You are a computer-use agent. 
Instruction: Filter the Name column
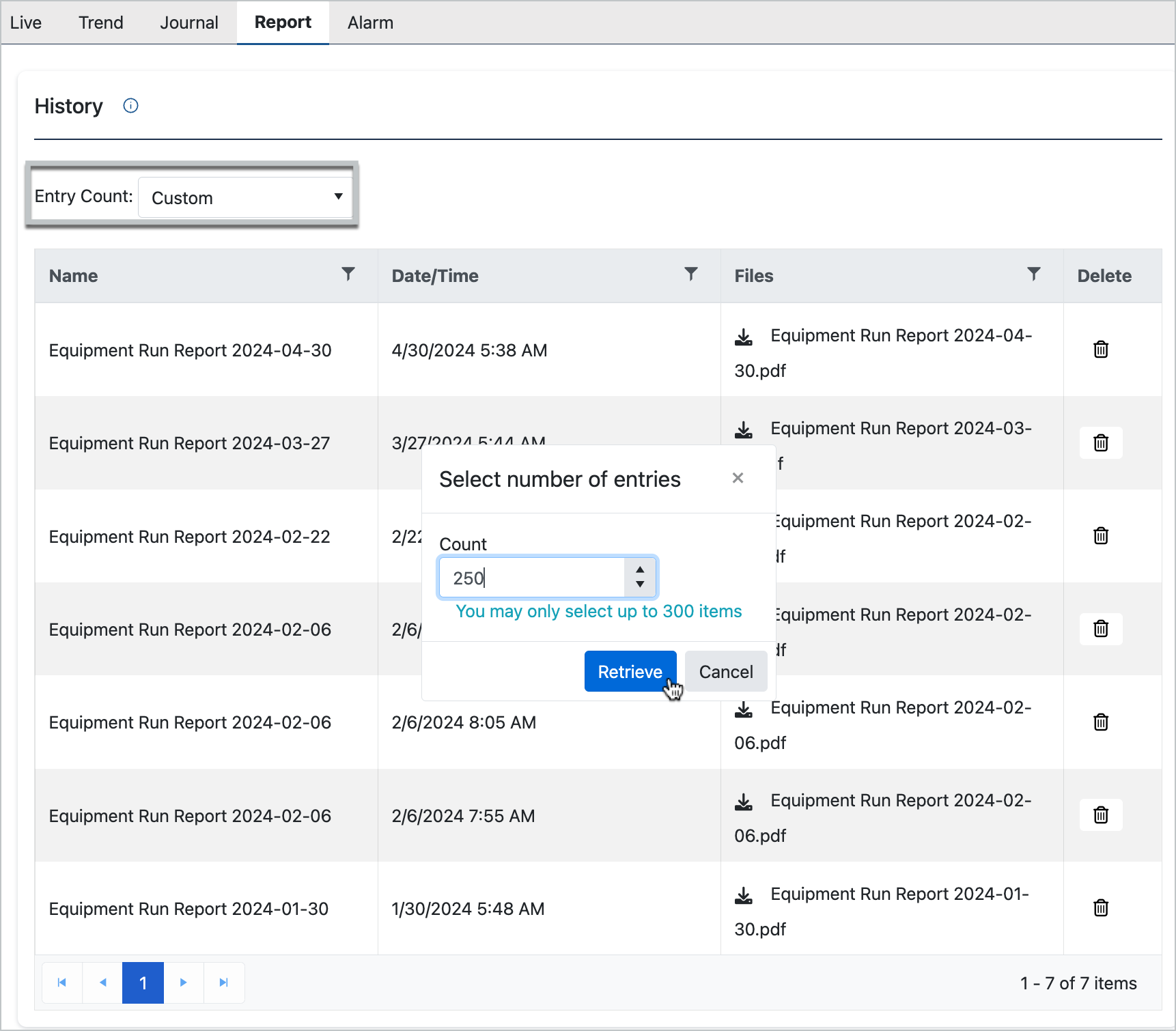click(348, 274)
